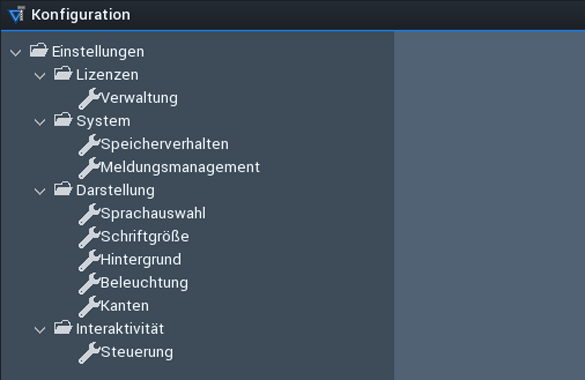Click the Konfiguration app logo icon

tap(17, 15)
